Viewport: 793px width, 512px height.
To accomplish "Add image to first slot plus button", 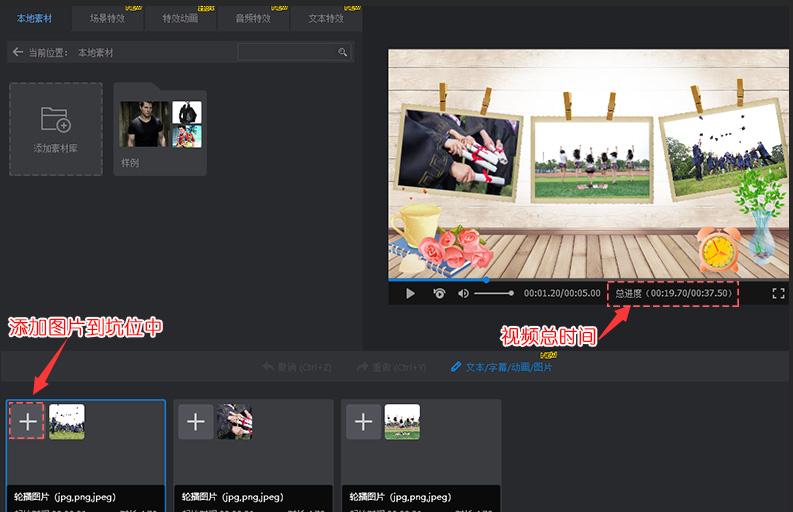I will 28,422.
